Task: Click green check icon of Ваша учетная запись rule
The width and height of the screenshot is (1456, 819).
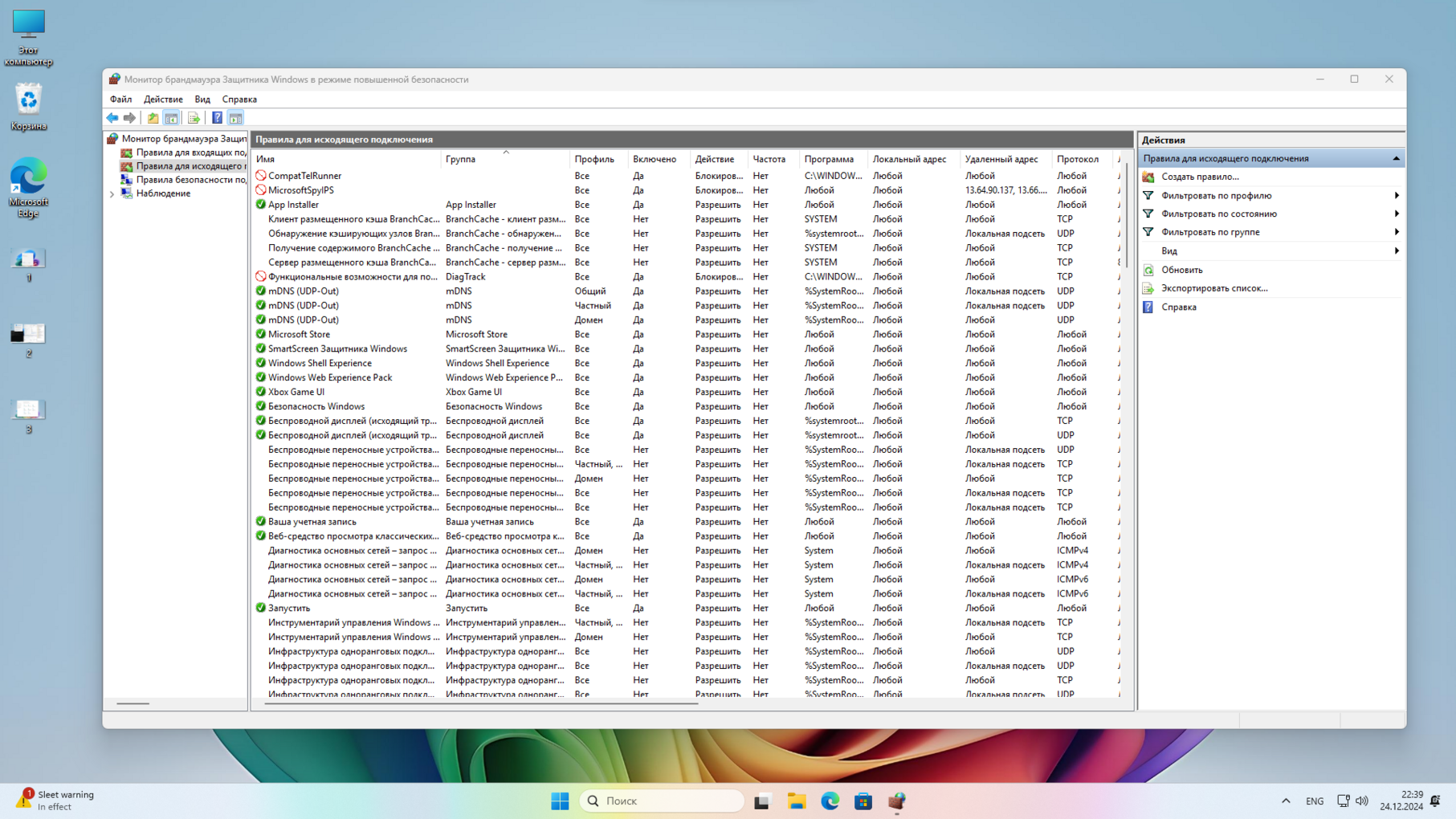Action: click(260, 521)
